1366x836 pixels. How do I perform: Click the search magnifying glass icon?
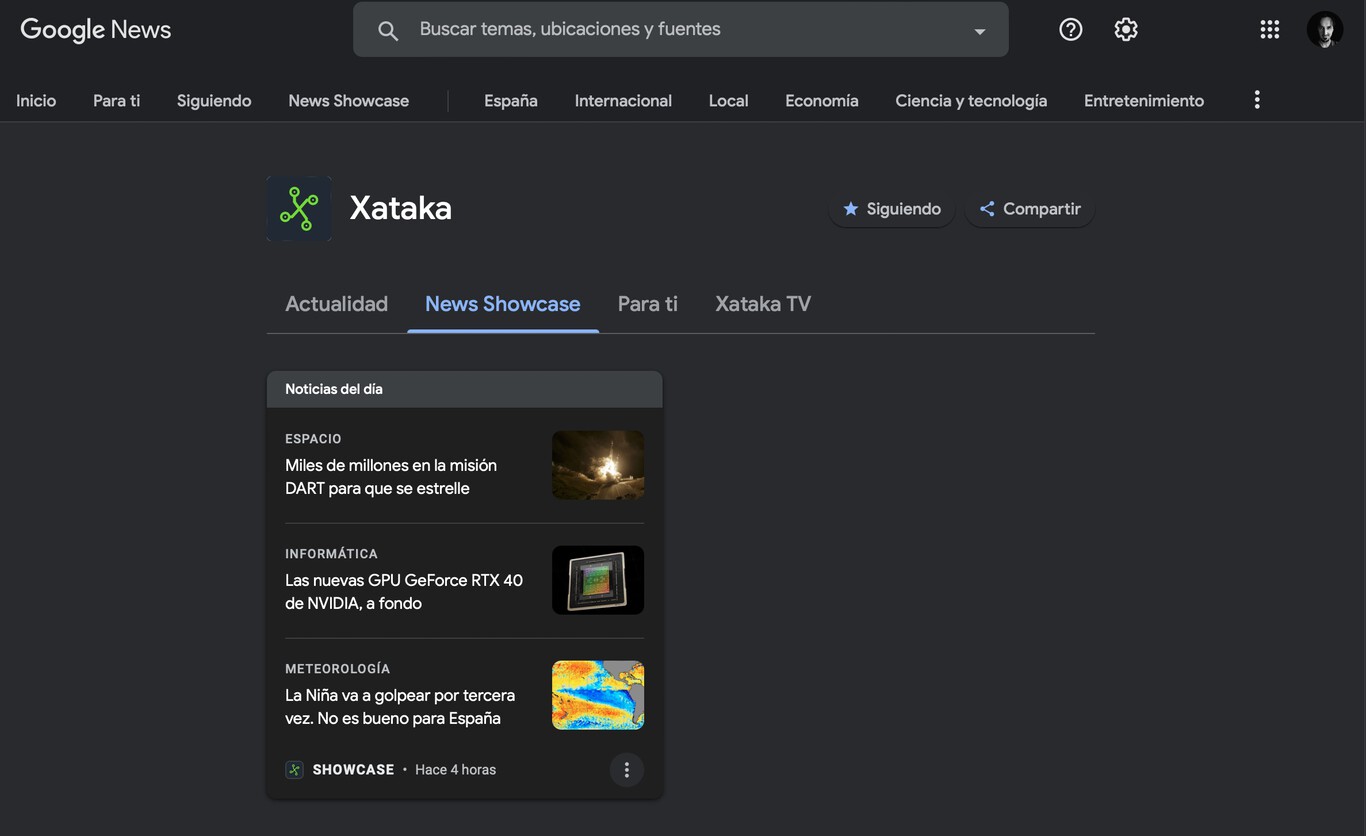(x=387, y=29)
